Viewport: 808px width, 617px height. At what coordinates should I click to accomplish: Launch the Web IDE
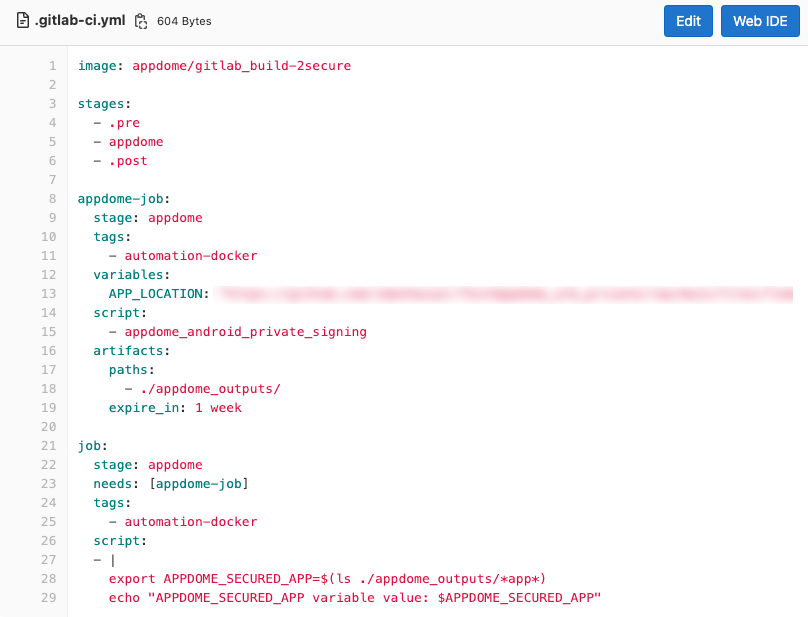[760, 20]
